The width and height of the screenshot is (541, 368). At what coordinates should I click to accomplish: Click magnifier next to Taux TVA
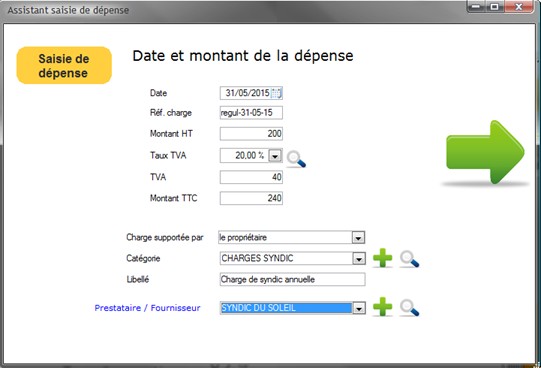[x=296, y=159]
